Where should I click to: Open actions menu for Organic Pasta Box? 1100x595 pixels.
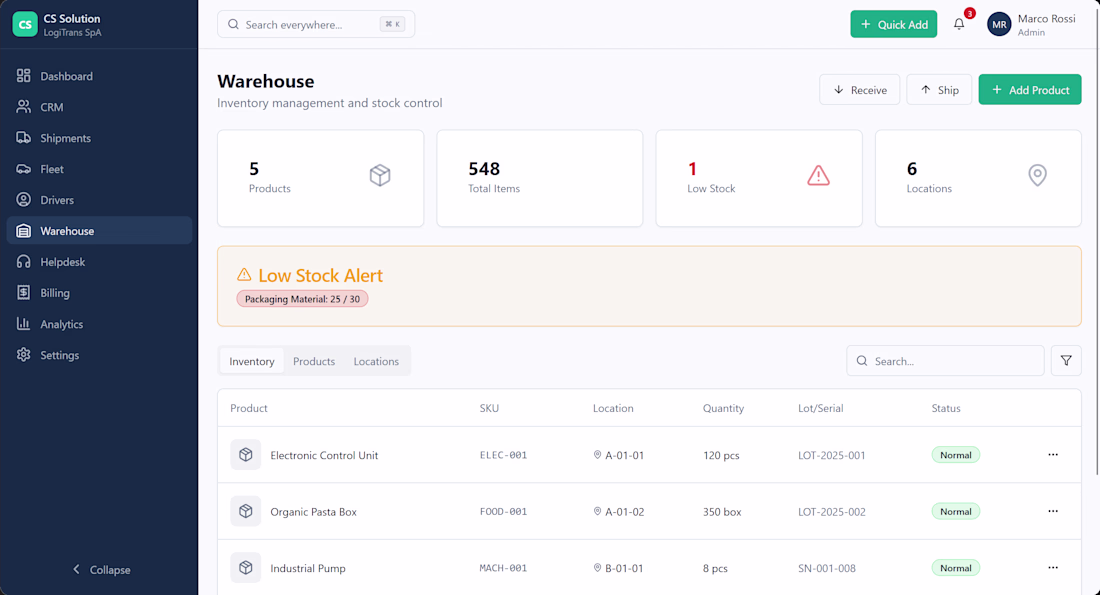1053,511
